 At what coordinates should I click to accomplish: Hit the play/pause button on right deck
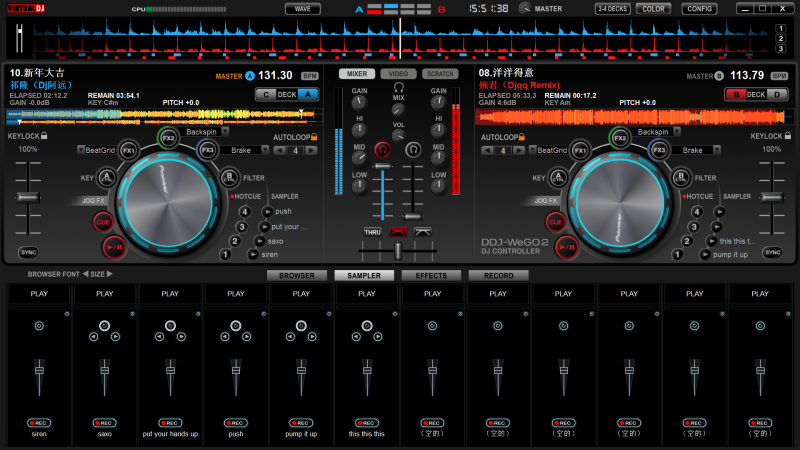[566, 247]
